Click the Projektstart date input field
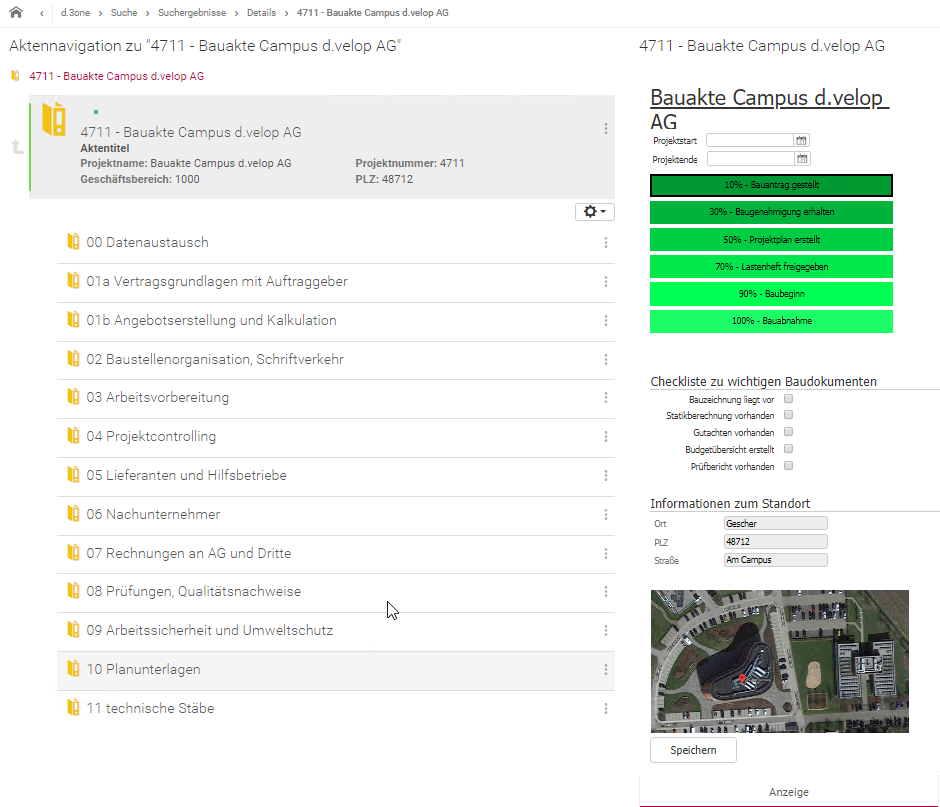The image size is (940, 807). [750, 140]
